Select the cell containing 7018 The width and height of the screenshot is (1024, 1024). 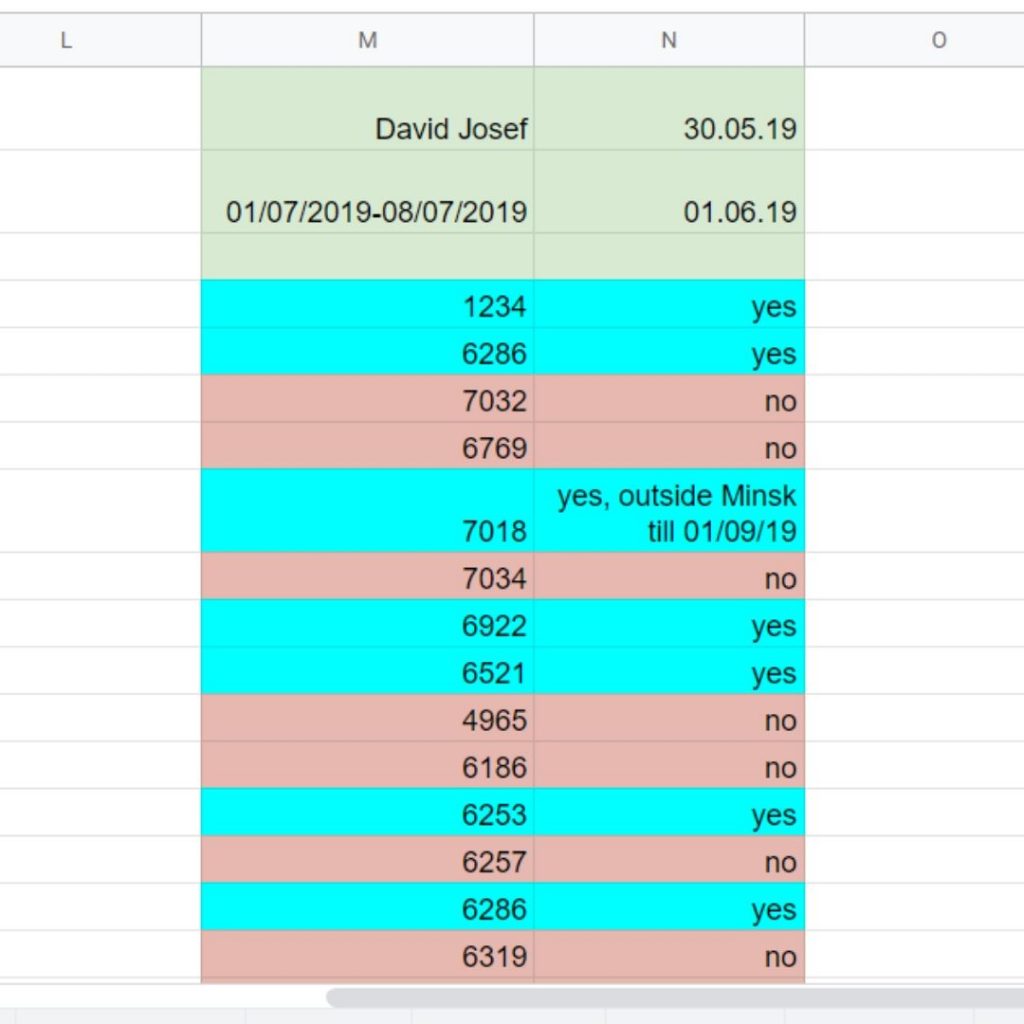pyautogui.click(x=367, y=511)
